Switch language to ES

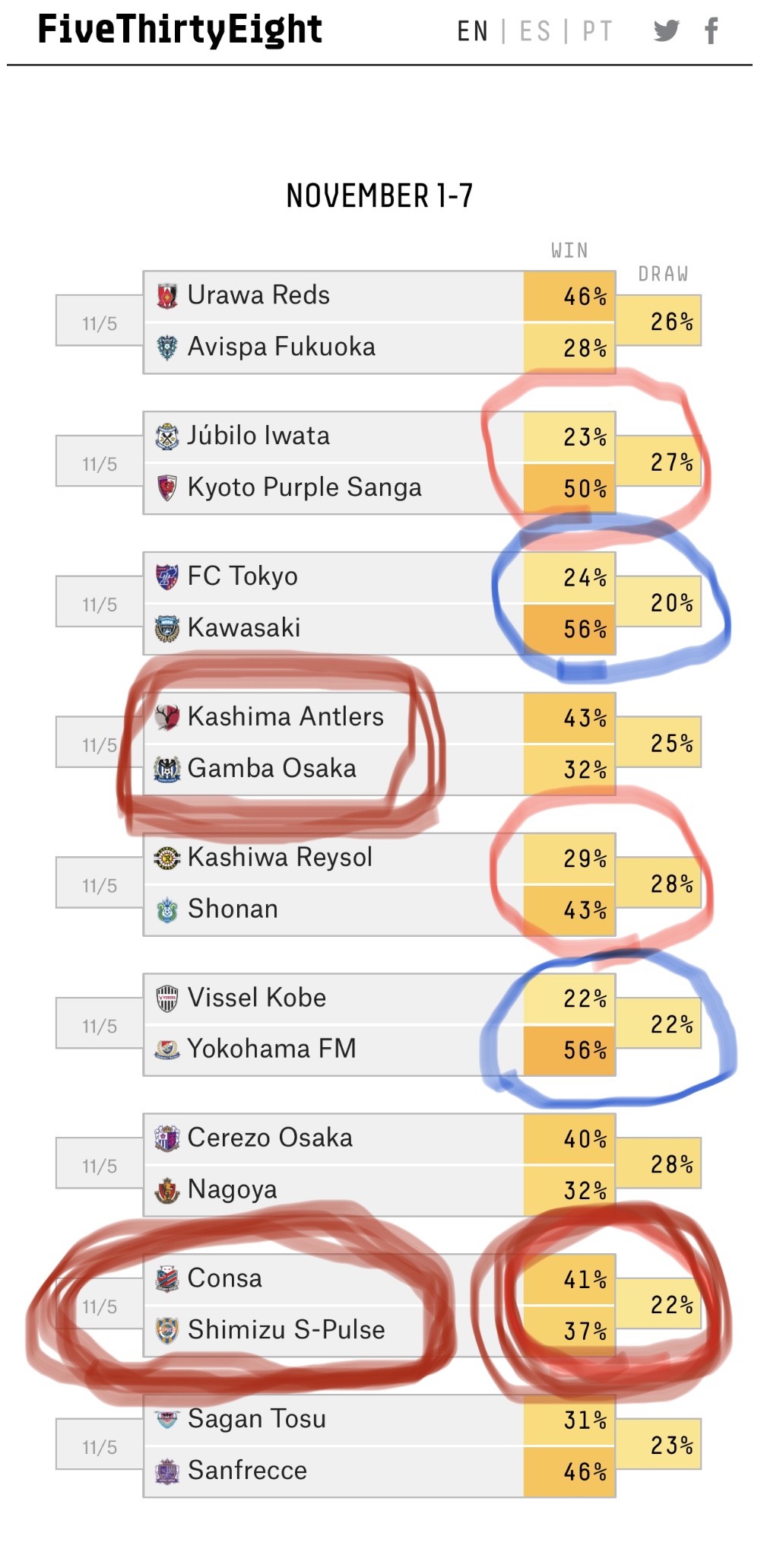(x=534, y=31)
